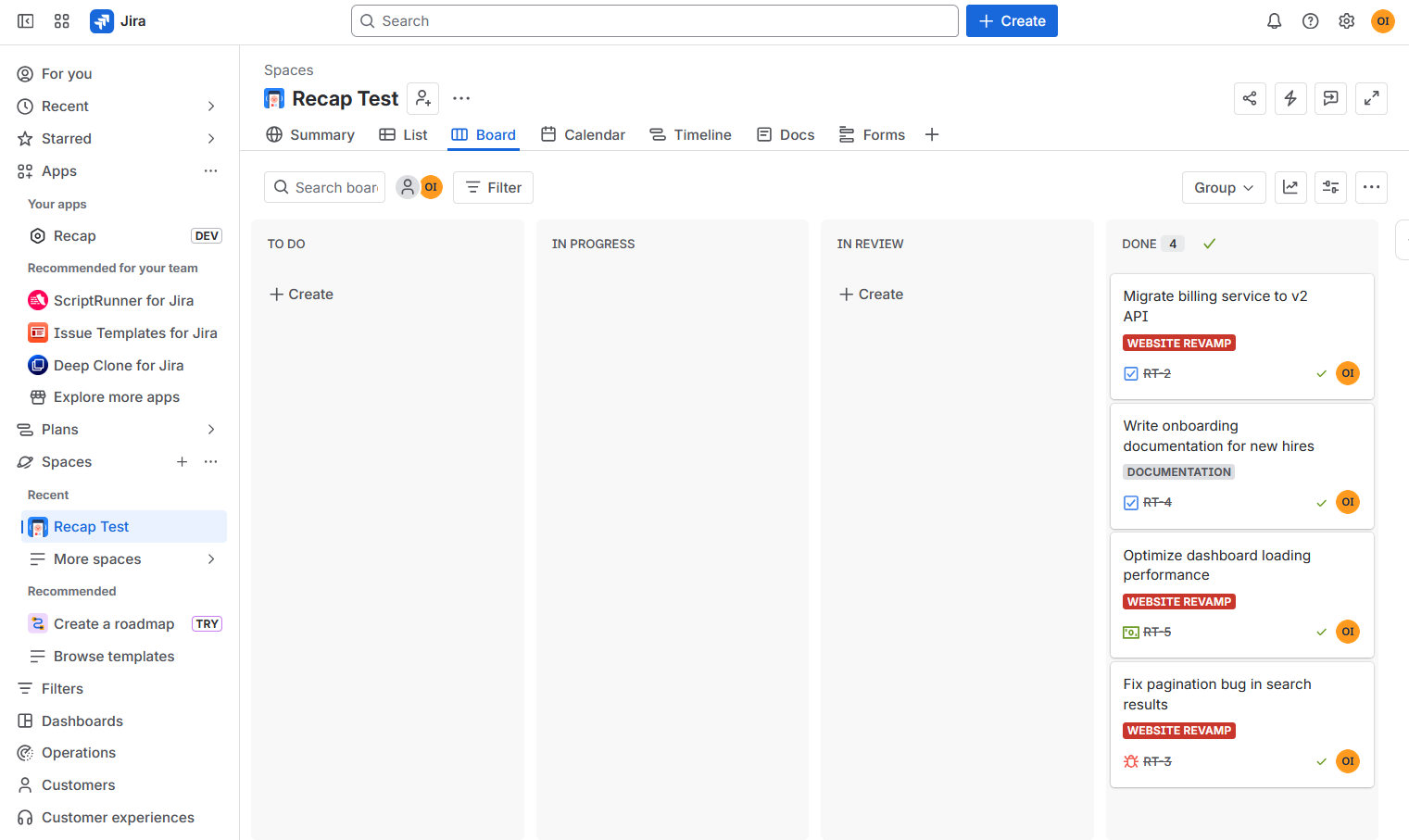Image resolution: width=1409 pixels, height=840 pixels.
Task: Click the OI assignee avatar on the RT-2 card
Action: pos(1348,373)
